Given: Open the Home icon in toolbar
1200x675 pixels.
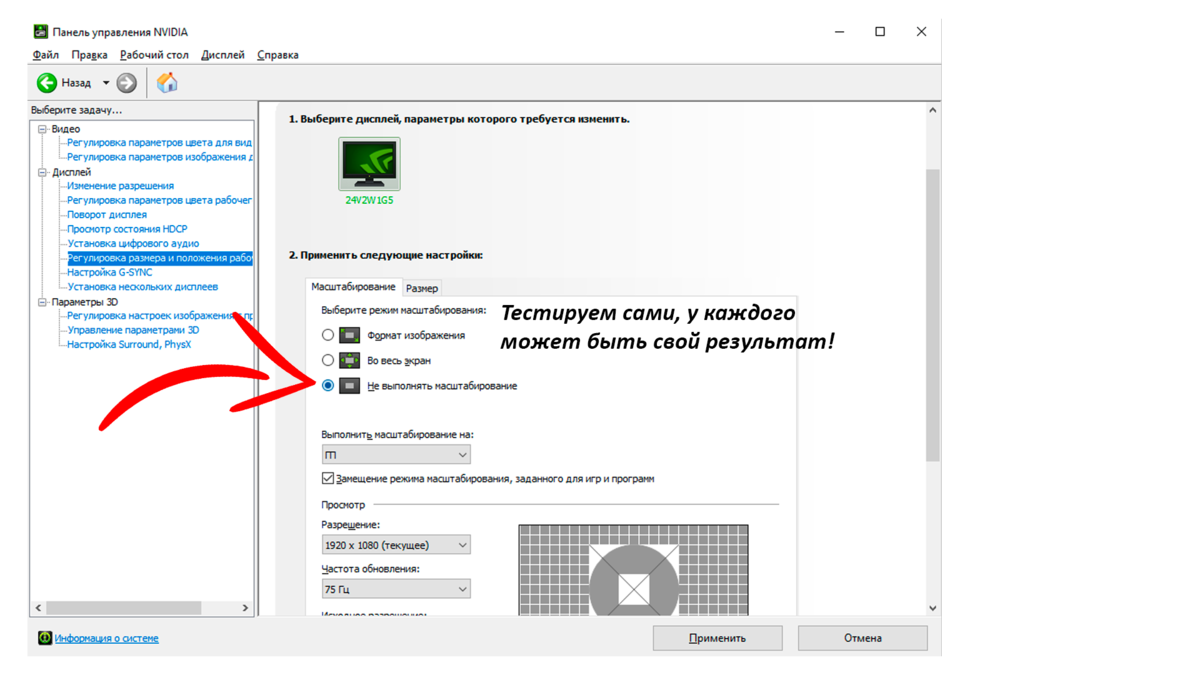Looking at the screenshot, I should click(167, 83).
